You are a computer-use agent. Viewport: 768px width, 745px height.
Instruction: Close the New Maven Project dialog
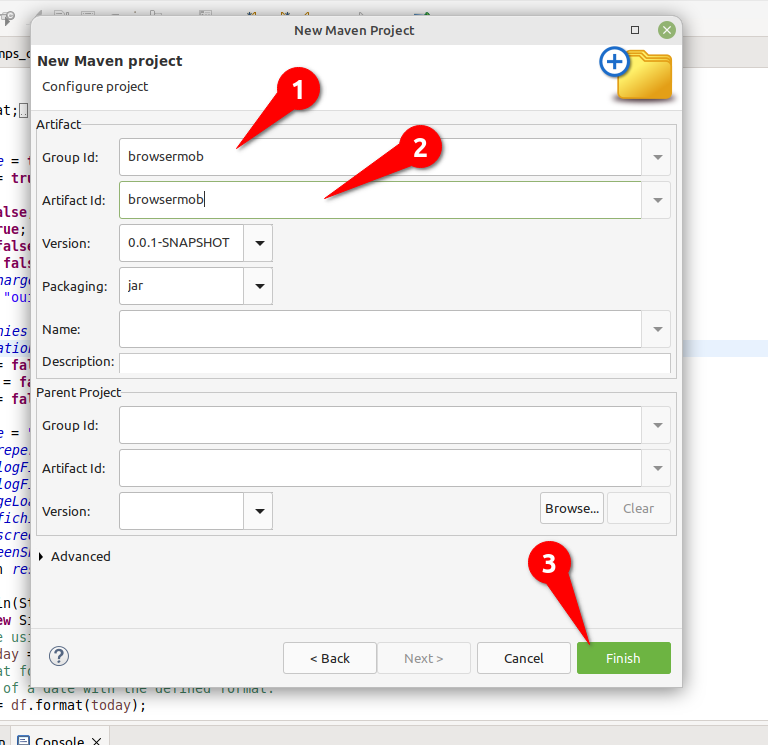[x=666, y=30]
